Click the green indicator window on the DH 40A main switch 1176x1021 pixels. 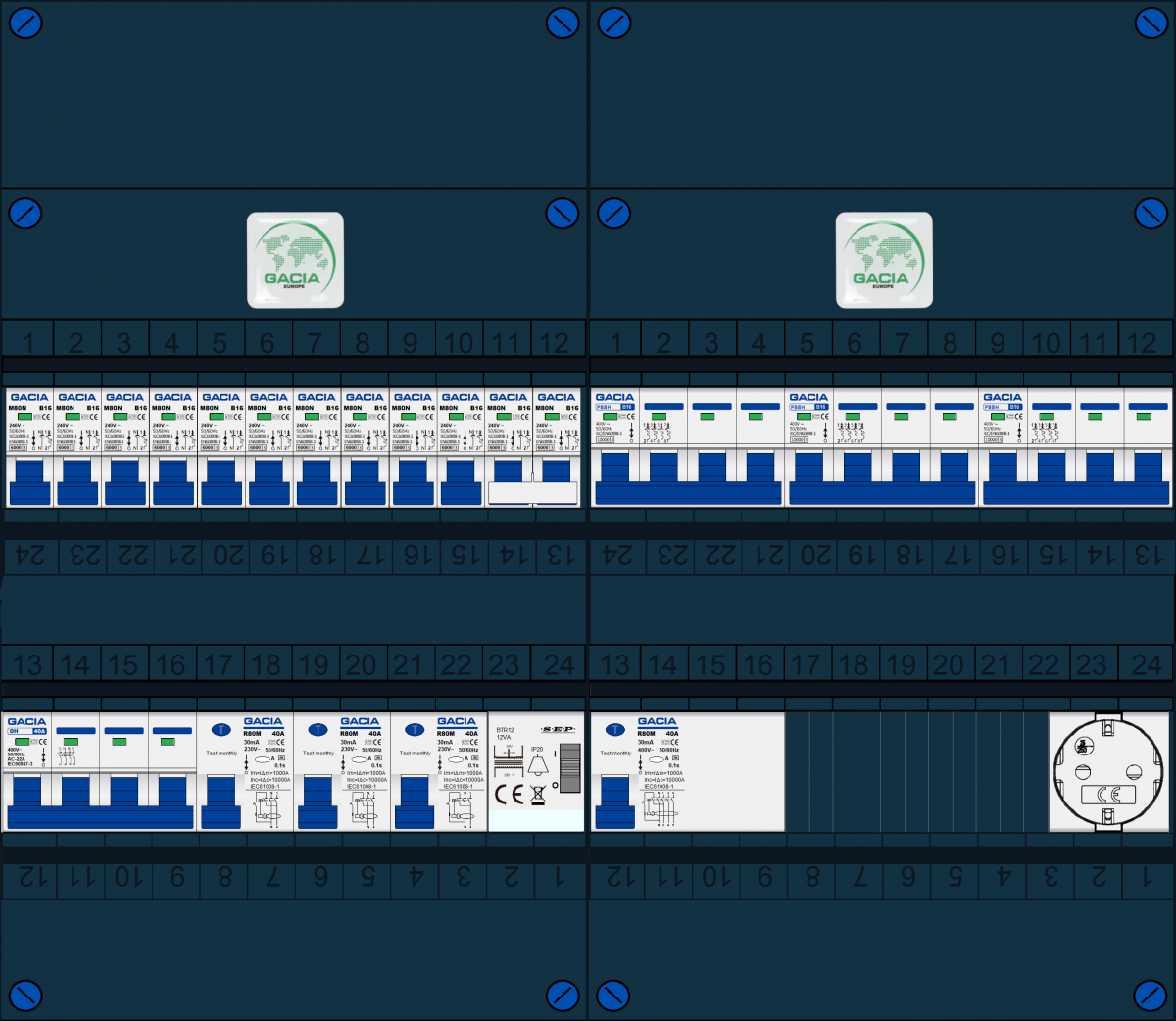[x=23, y=742]
